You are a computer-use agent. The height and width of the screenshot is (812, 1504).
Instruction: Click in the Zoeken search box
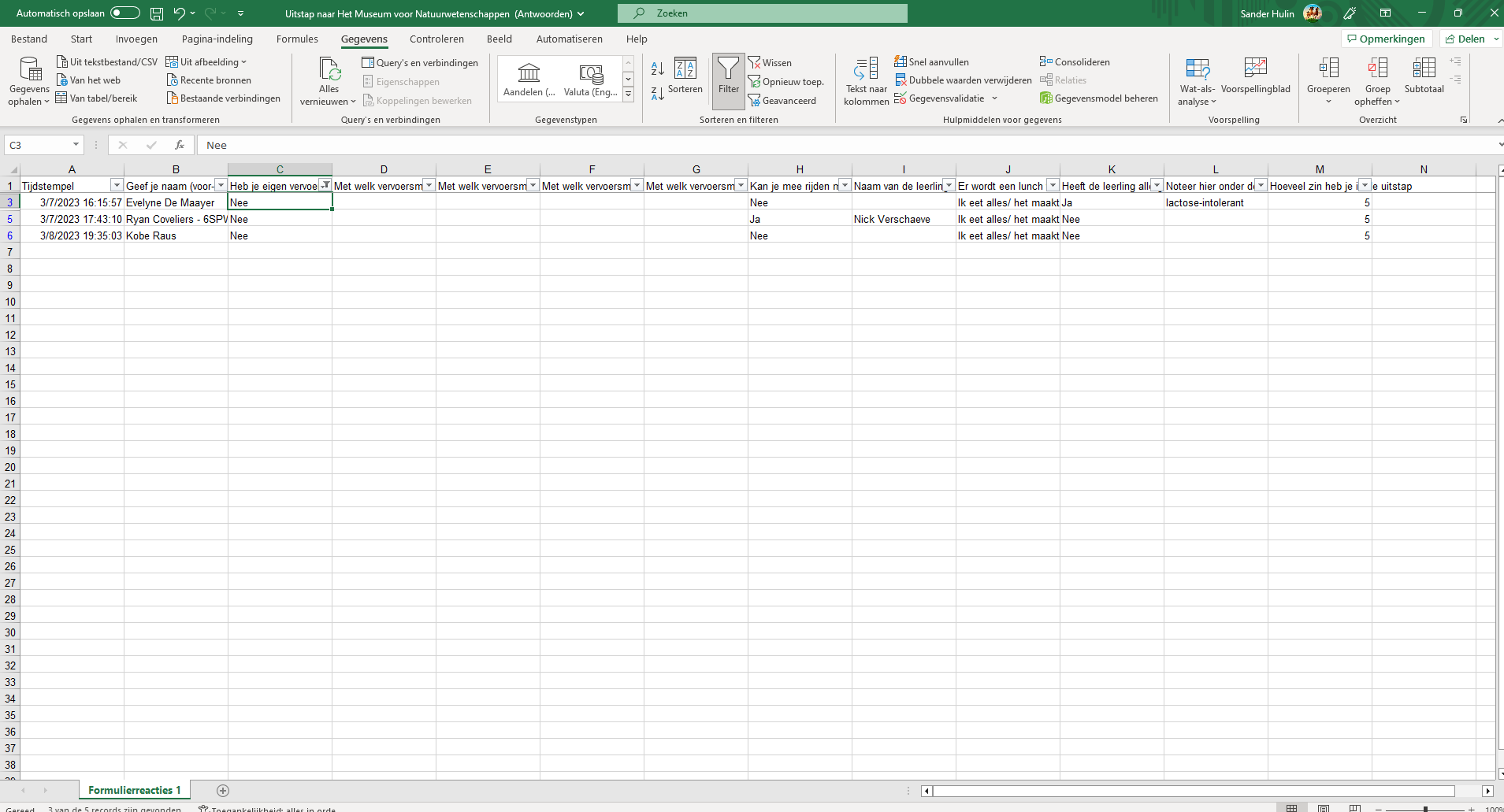[x=763, y=13]
